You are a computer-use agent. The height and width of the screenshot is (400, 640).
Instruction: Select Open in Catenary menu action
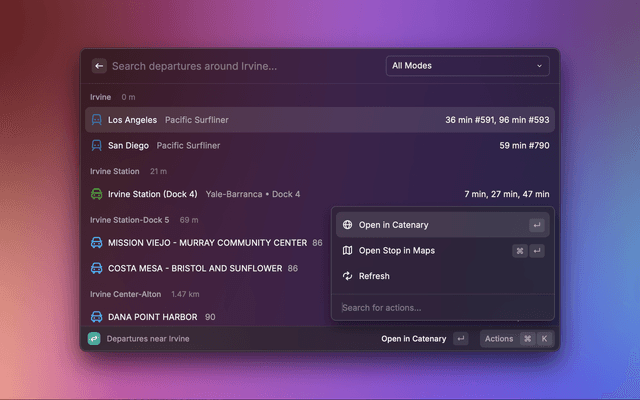[393, 225]
